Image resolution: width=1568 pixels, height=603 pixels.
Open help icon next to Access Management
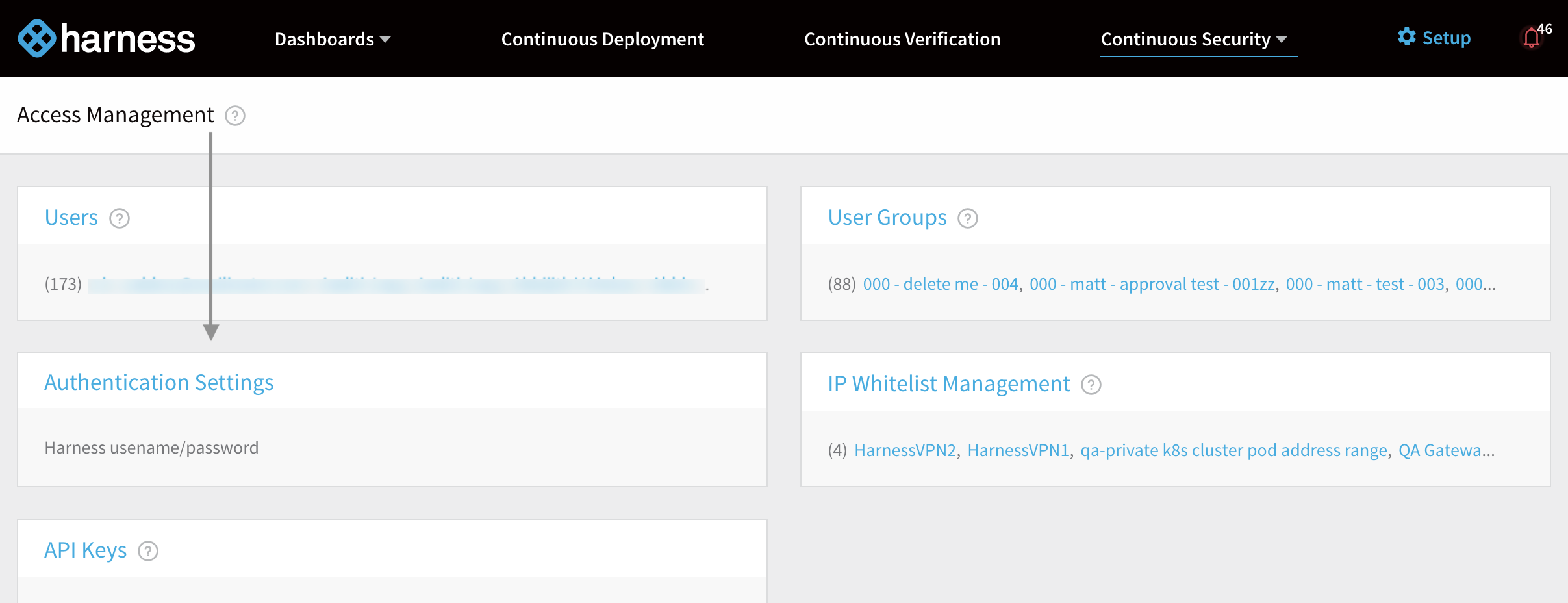pos(234,116)
